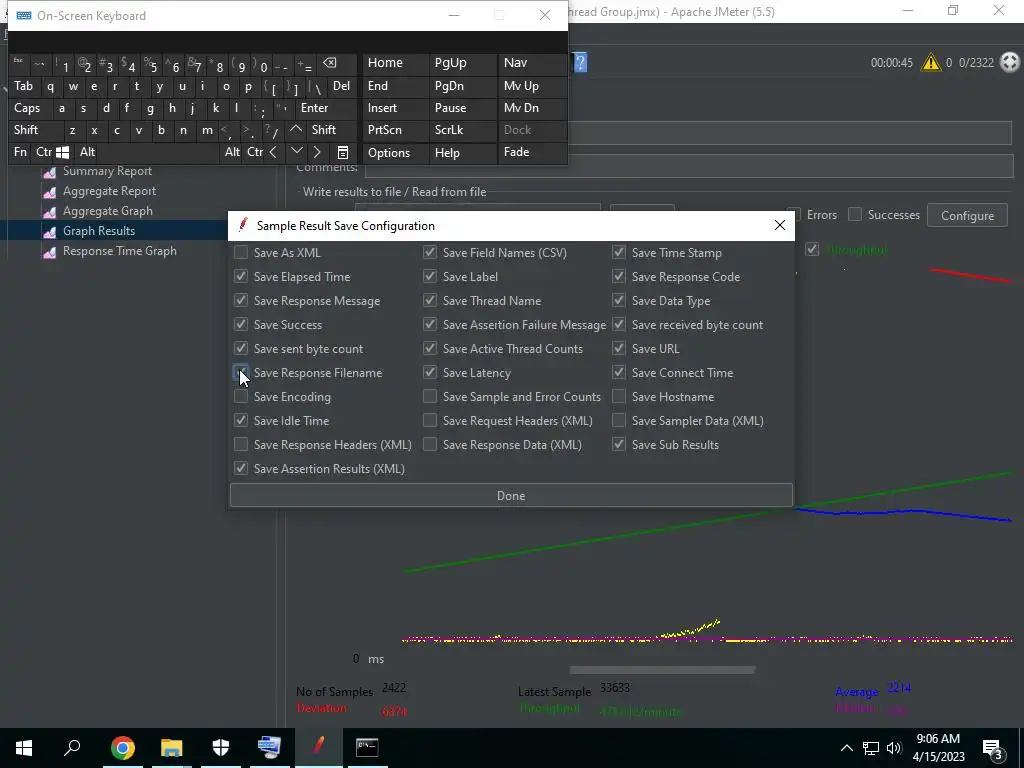Toggle Throughput graph line checkbox

point(812,249)
